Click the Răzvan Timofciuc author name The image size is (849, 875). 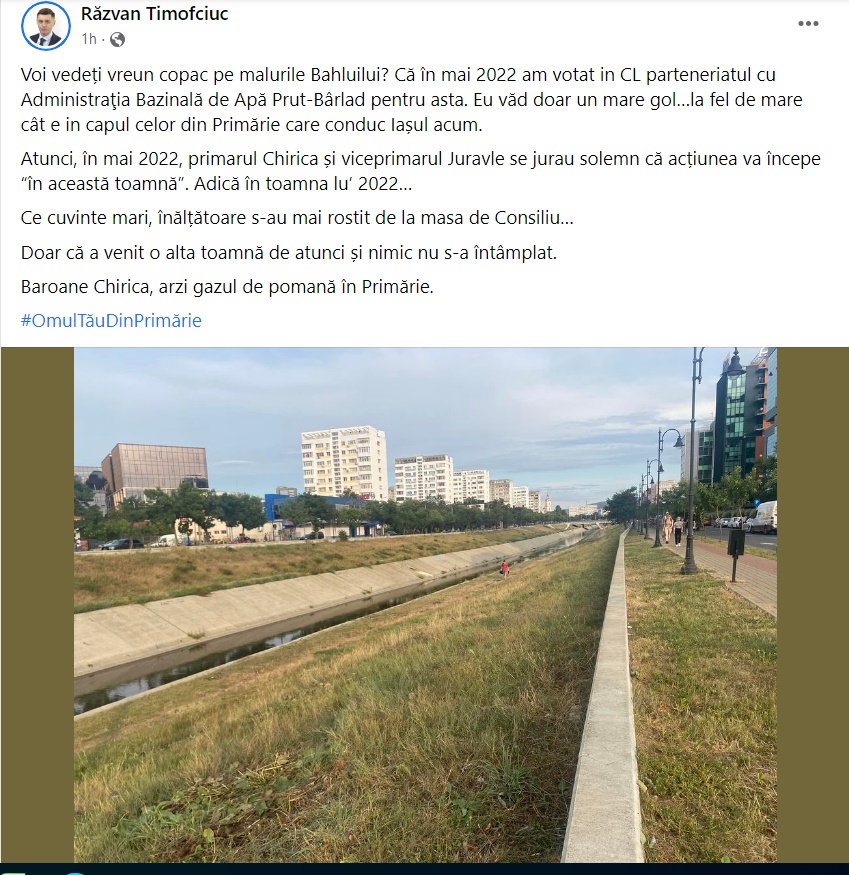click(x=155, y=13)
